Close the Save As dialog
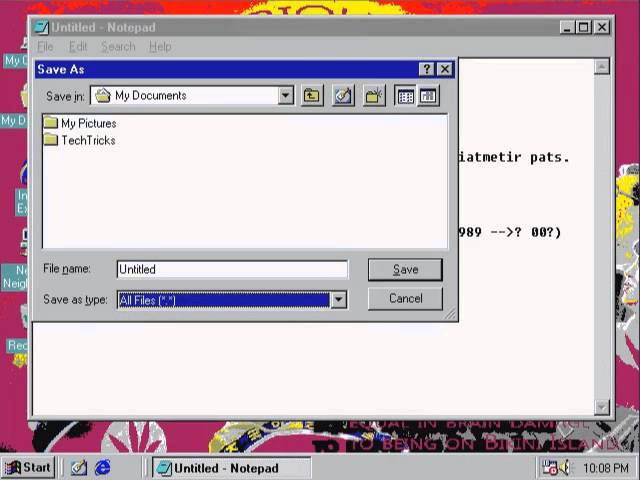This screenshot has height=480, width=640. (x=445, y=69)
